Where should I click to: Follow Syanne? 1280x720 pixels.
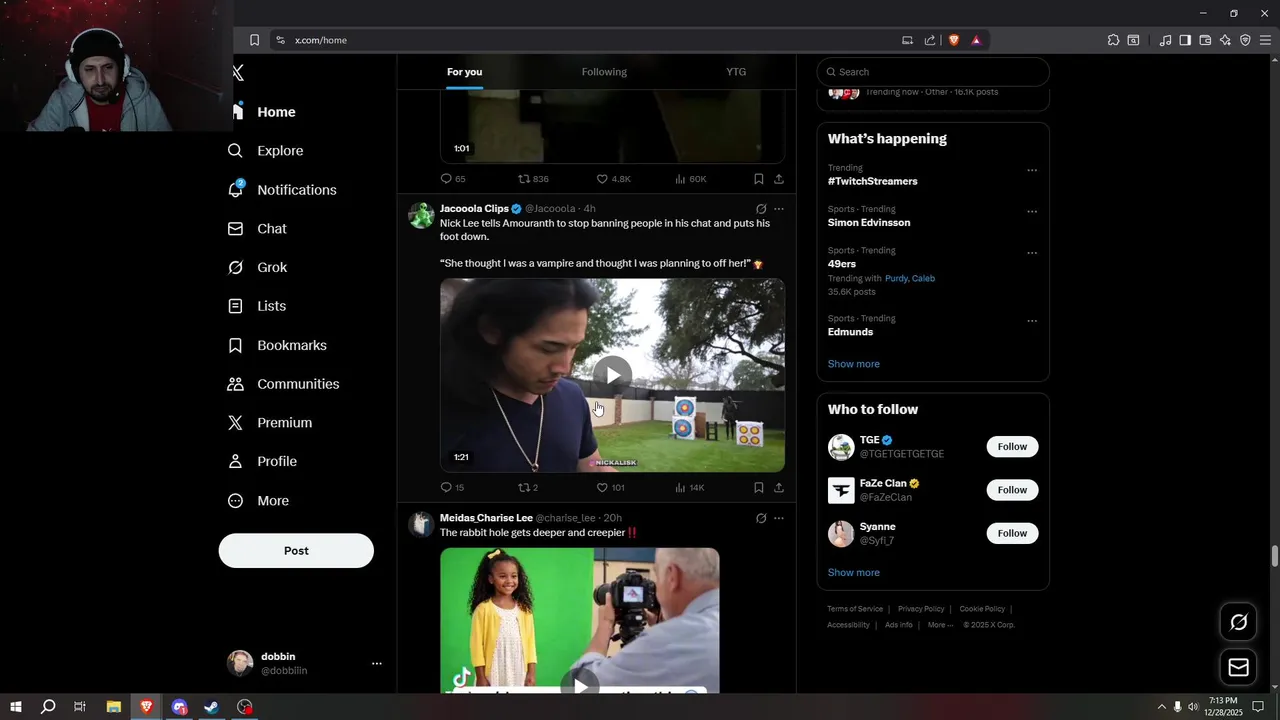tap(1012, 533)
